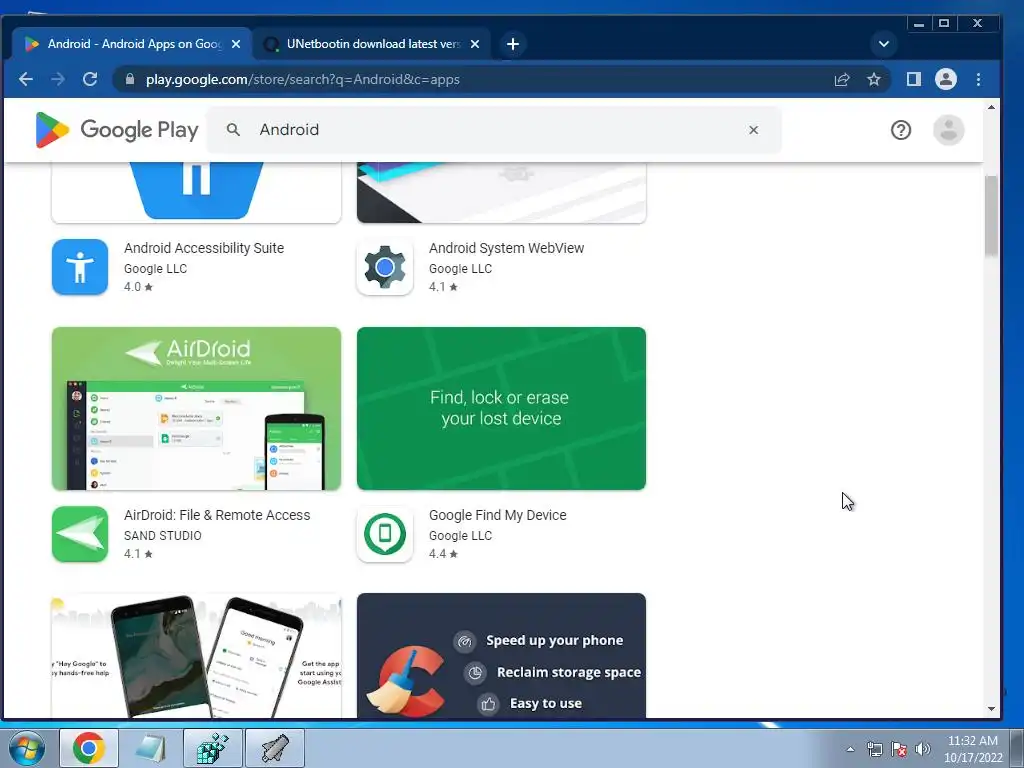
Task: Open the Chrome profile button
Action: coord(946,80)
